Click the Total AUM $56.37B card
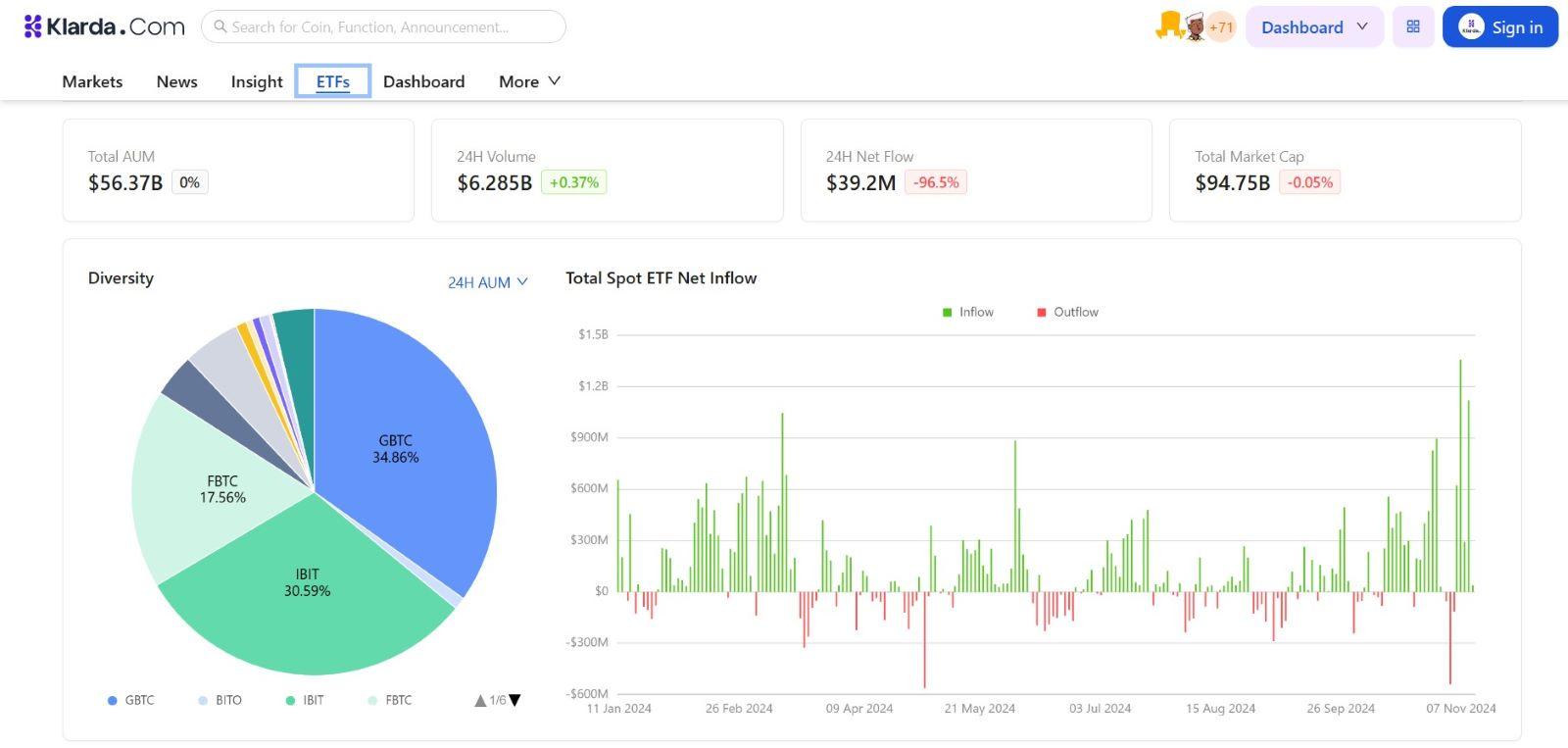Screen dimensions: 1568x748 point(238,171)
